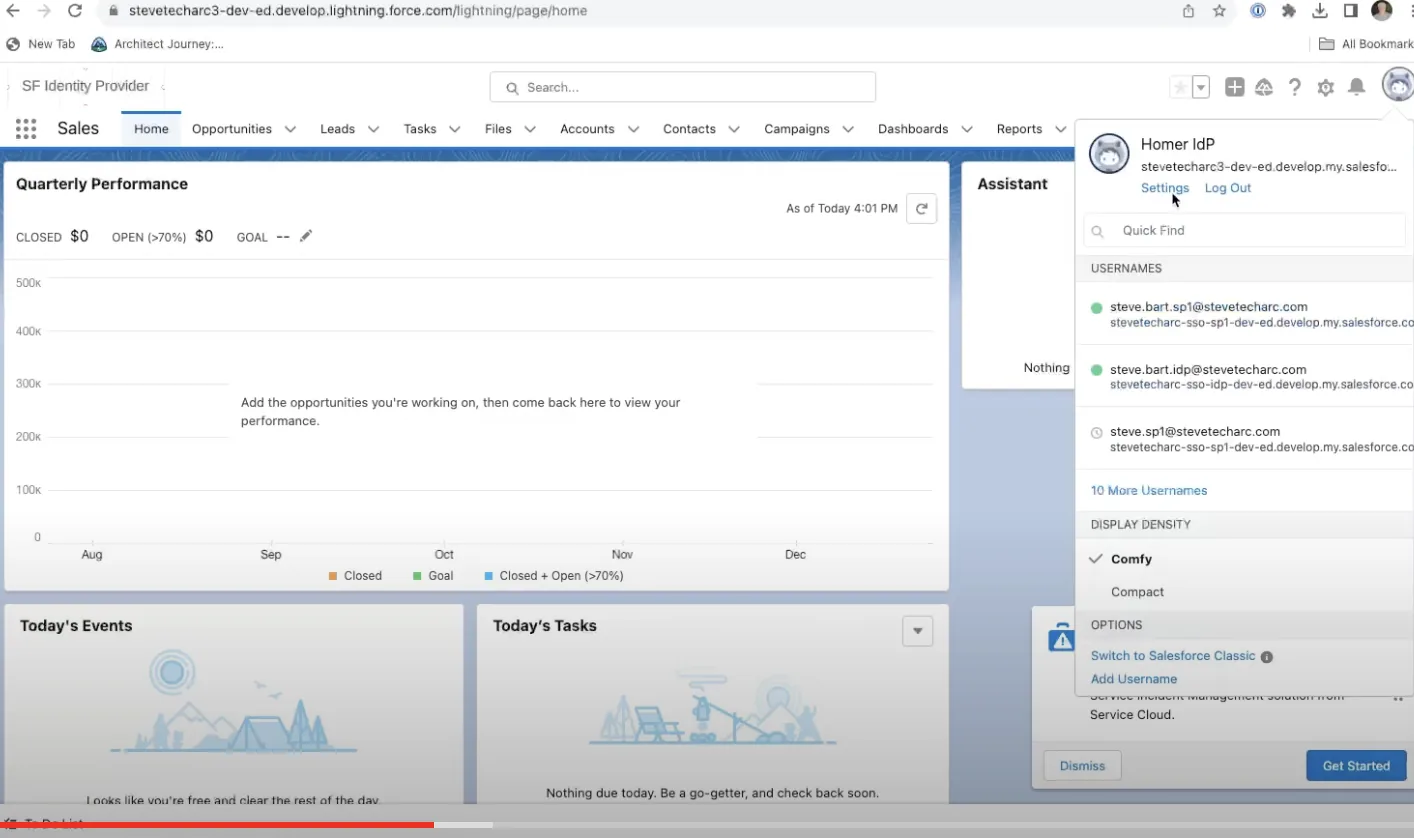Click the Favorites star icon
The width and height of the screenshot is (1414, 838).
(x=1180, y=88)
